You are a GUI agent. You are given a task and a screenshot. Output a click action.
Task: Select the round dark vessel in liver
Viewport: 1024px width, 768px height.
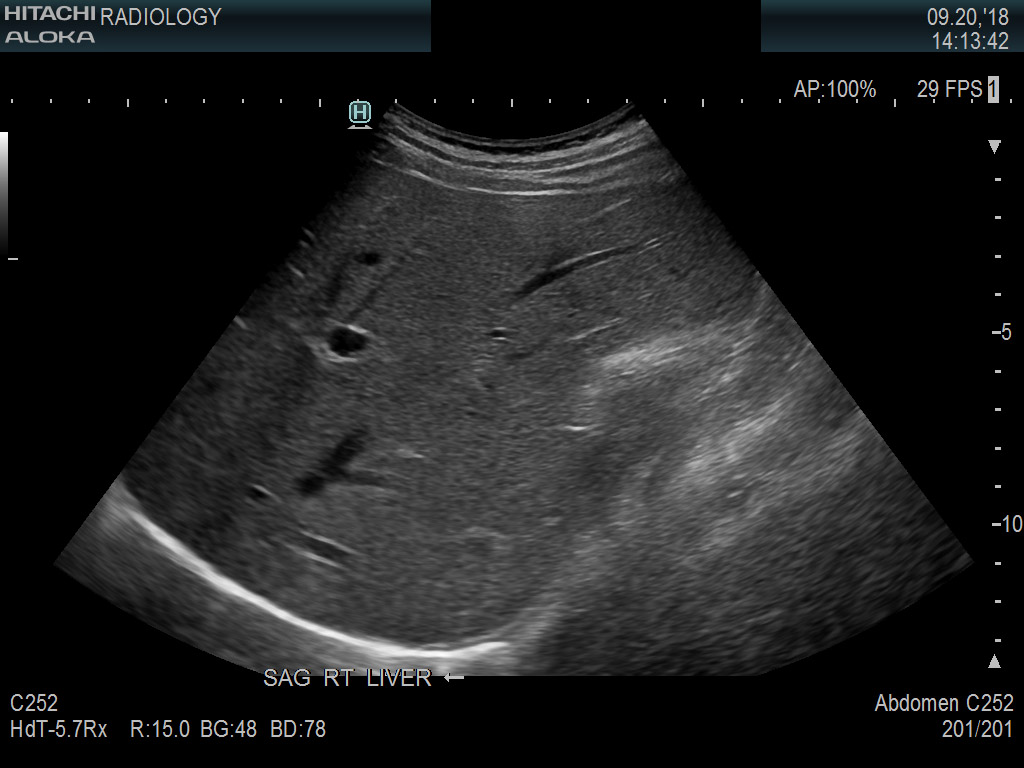(x=349, y=342)
